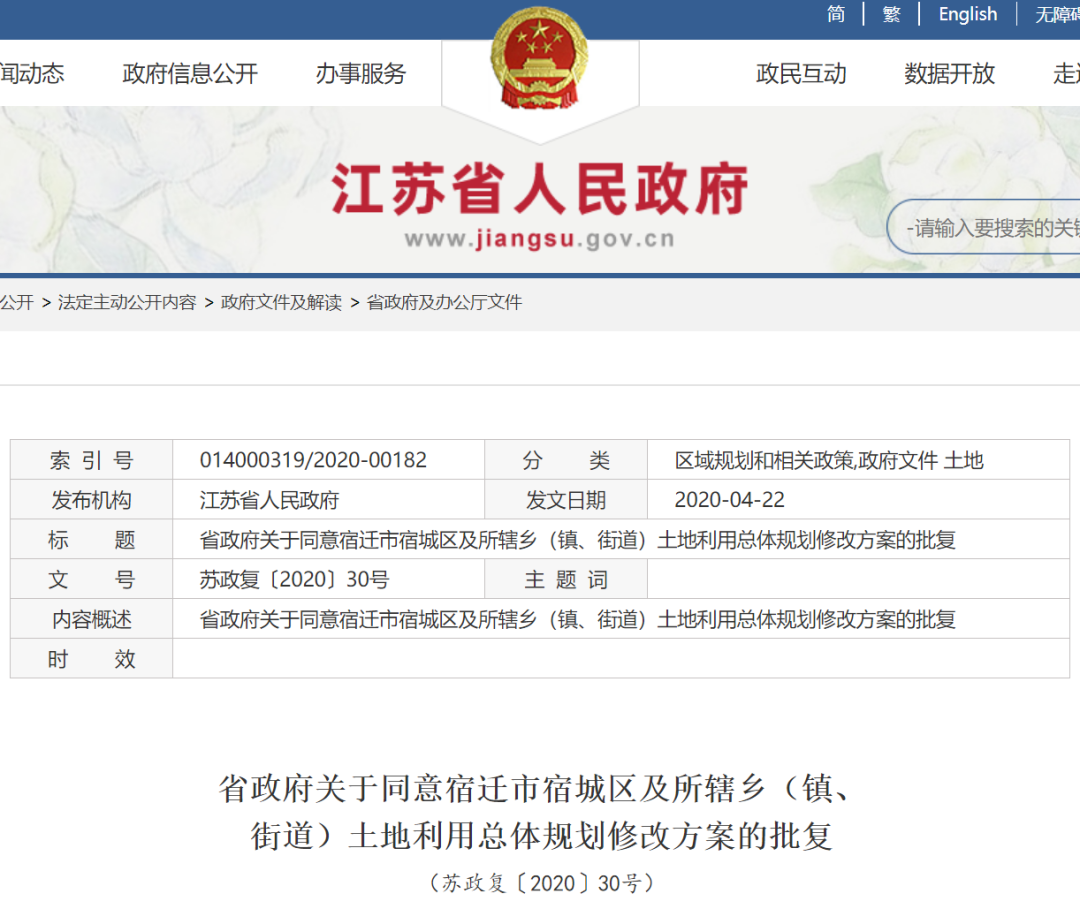Select document number 苏政复〔2020〕30号 in table
The image size is (1080, 924).
pos(295,580)
